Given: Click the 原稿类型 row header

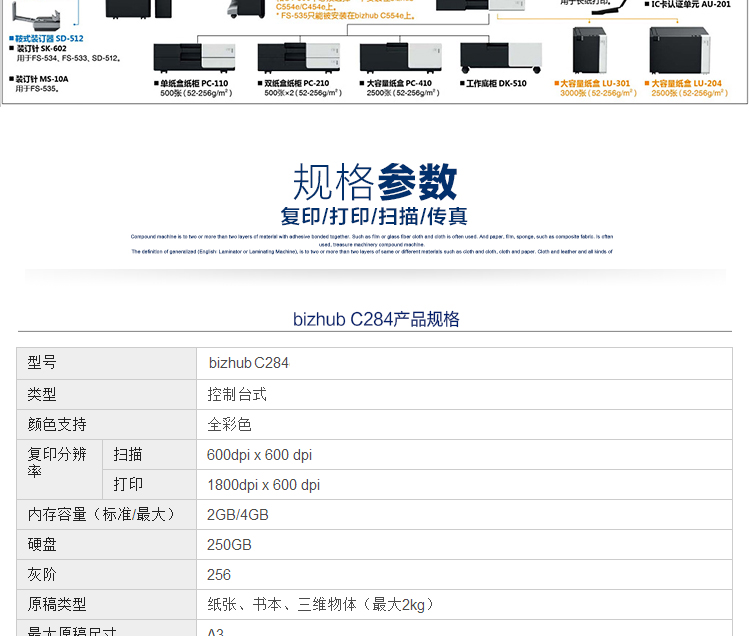Looking at the screenshot, I should [x=107, y=605].
